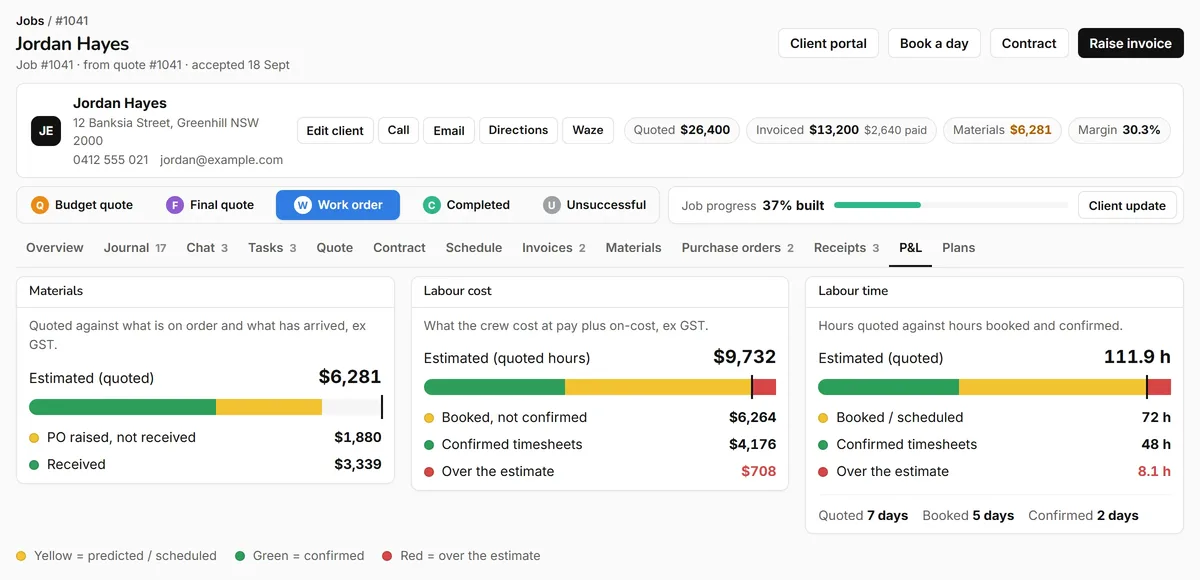The height and width of the screenshot is (580, 1200).
Task: Open the Materials tab
Action: (x=633, y=248)
